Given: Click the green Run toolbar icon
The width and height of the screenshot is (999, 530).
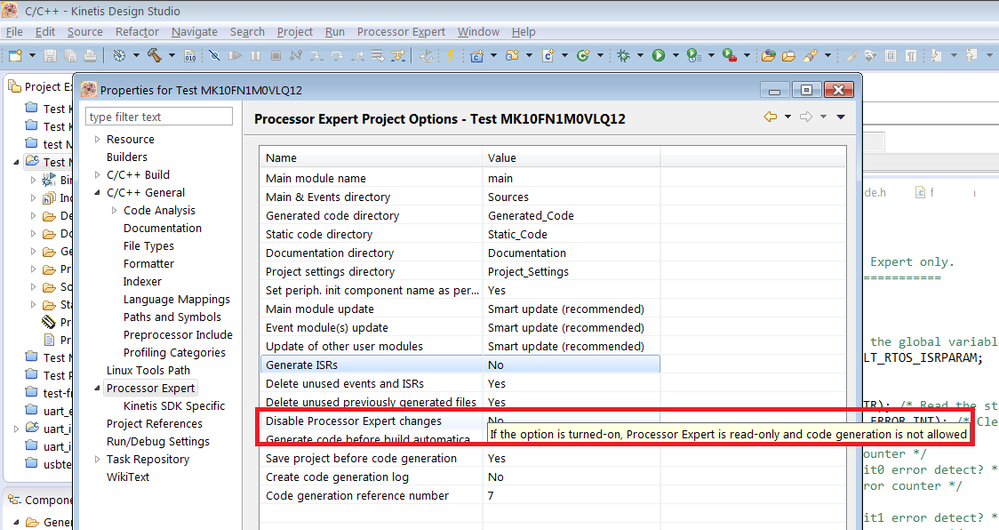Looking at the screenshot, I should [x=659, y=56].
